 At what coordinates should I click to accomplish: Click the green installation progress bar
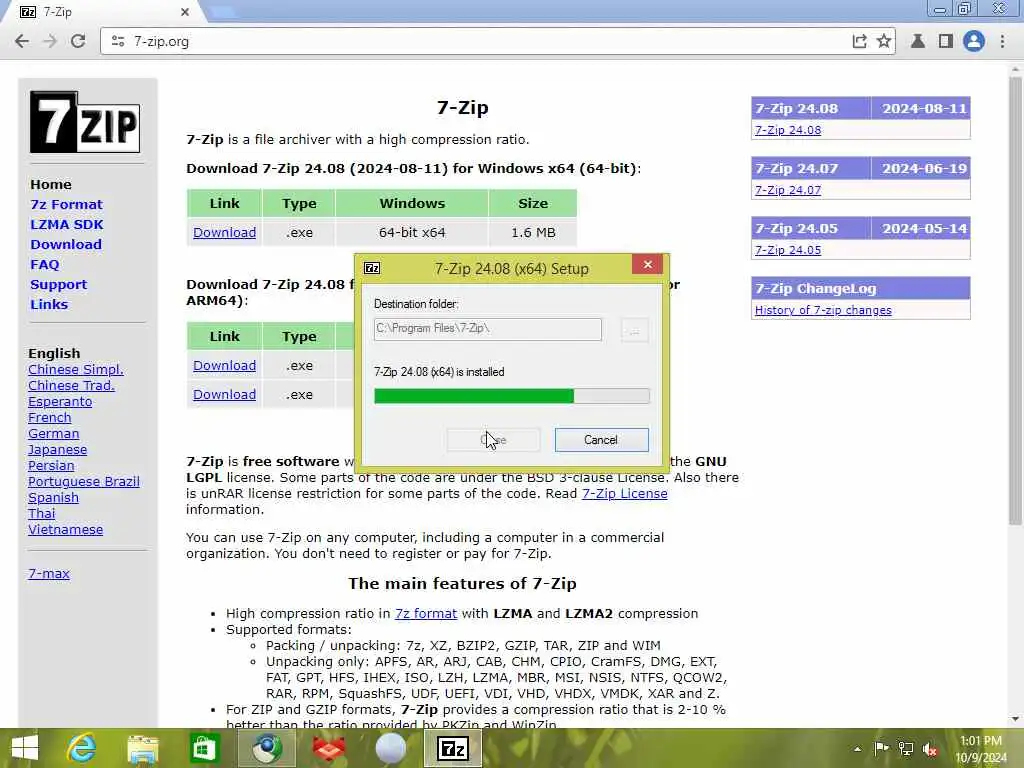[x=511, y=396]
